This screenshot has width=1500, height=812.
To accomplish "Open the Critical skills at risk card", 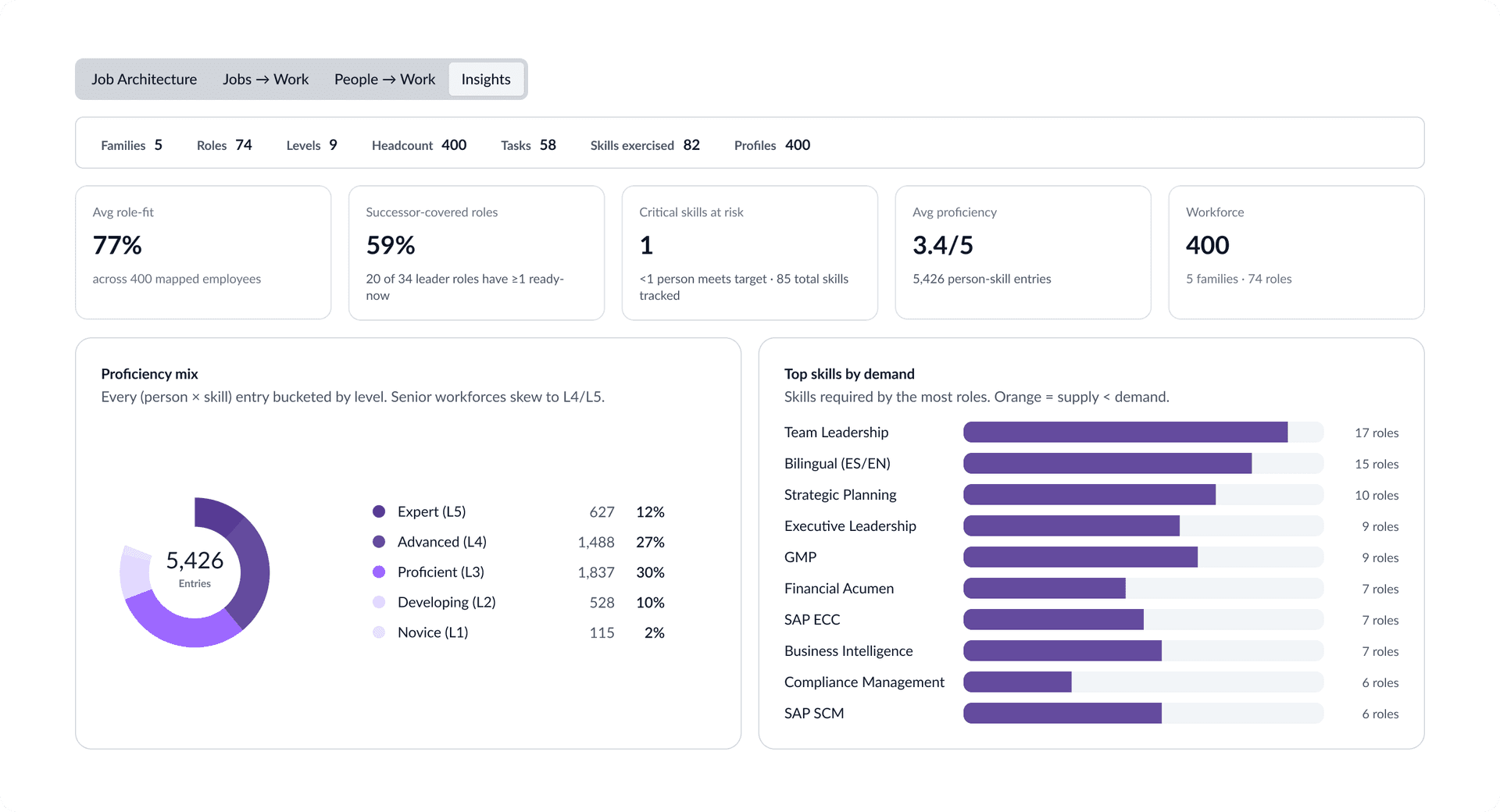I will tap(750, 252).
